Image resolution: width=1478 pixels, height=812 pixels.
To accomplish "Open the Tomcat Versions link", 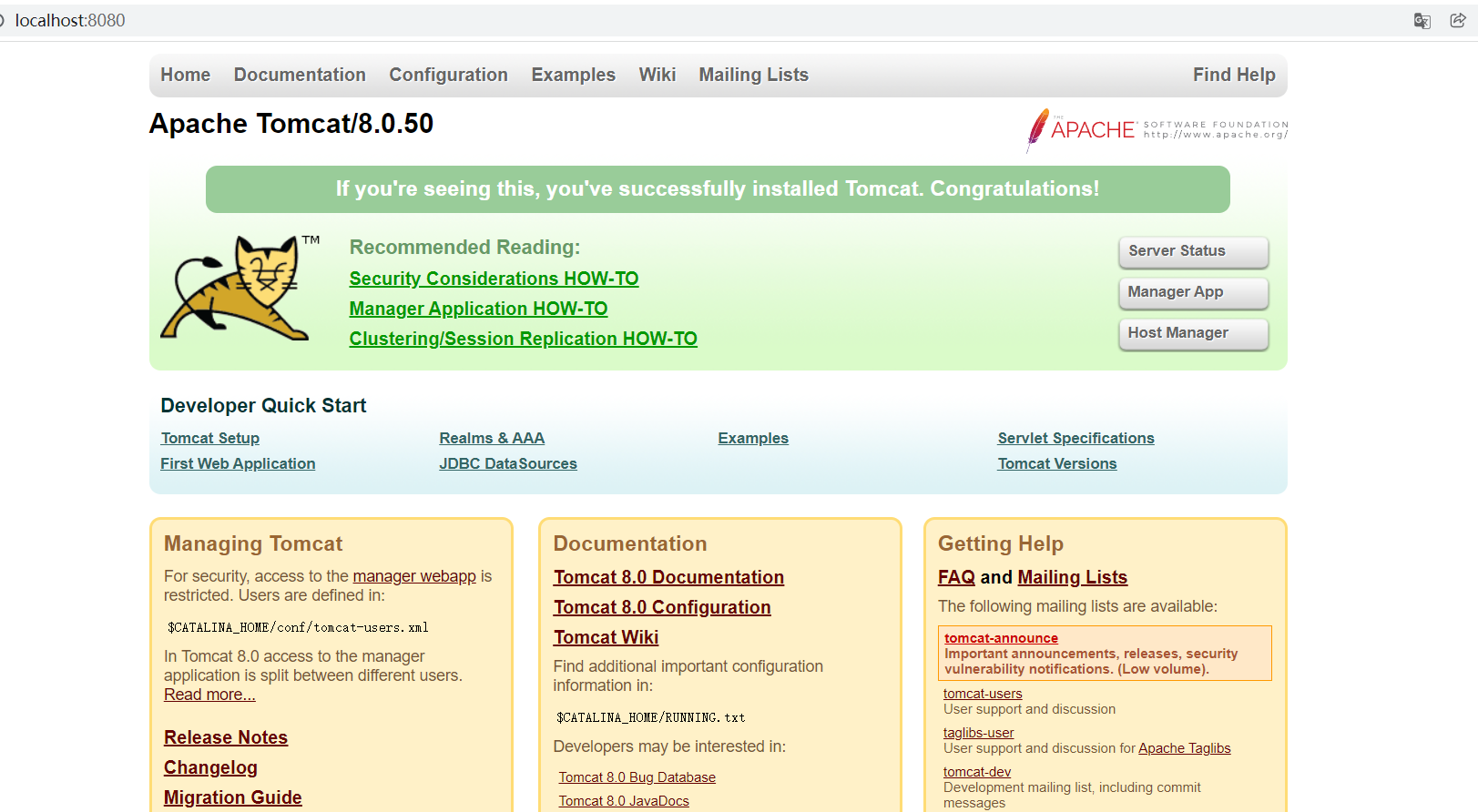I will coord(1057,463).
